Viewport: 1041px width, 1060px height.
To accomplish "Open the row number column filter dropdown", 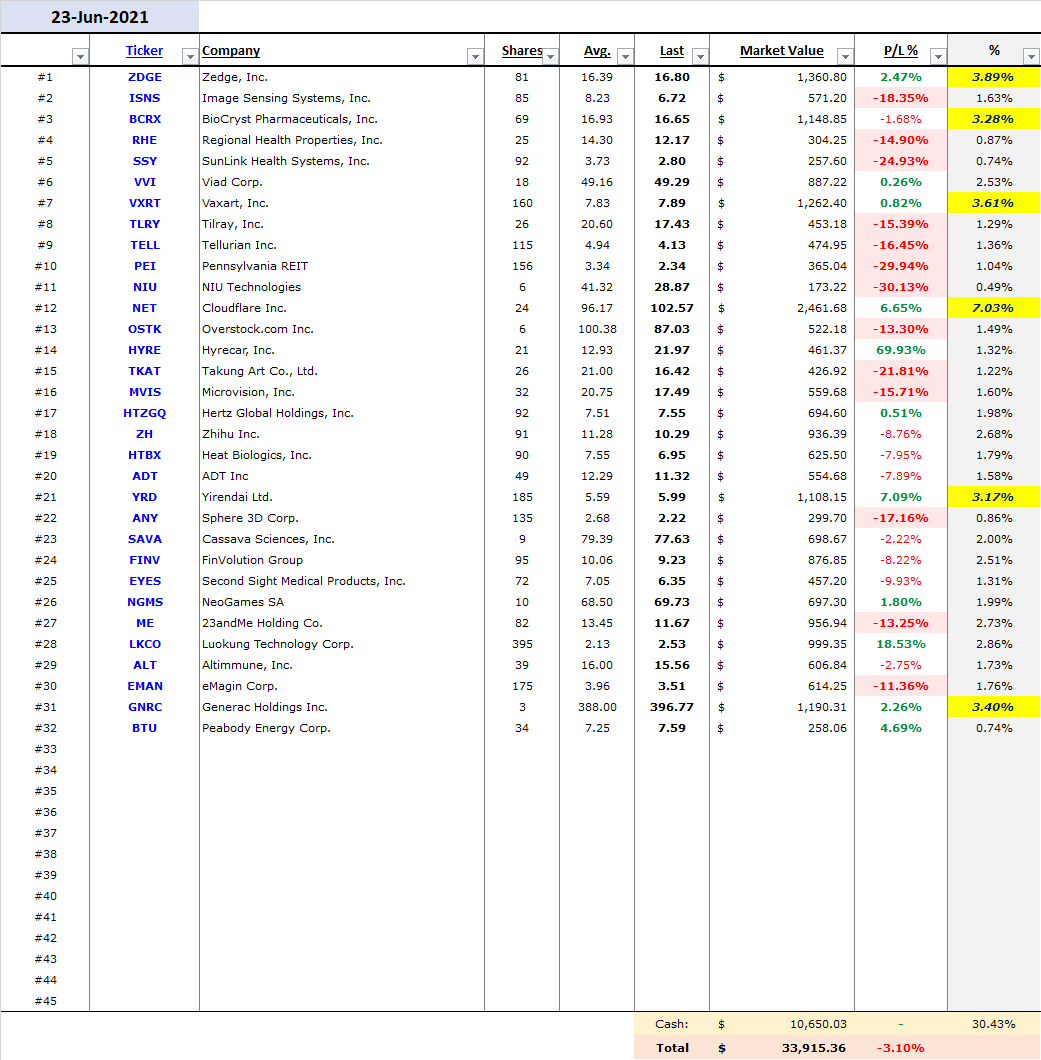I will point(80,57).
